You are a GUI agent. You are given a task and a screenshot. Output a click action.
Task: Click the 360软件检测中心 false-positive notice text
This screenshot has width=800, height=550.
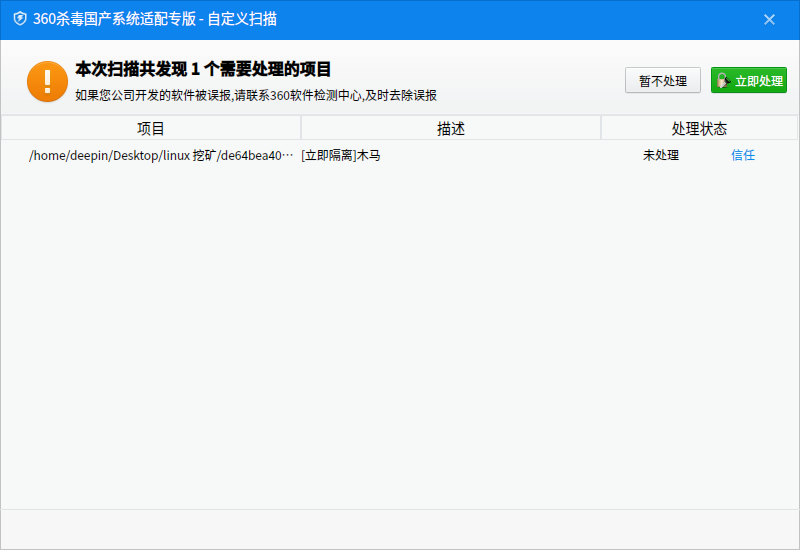click(x=256, y=95)
